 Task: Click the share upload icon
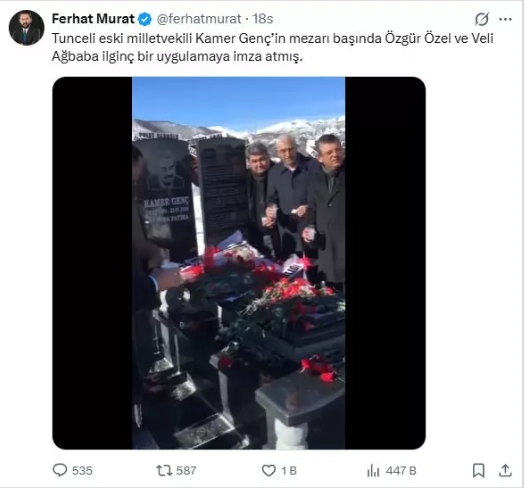pos(505,471)
